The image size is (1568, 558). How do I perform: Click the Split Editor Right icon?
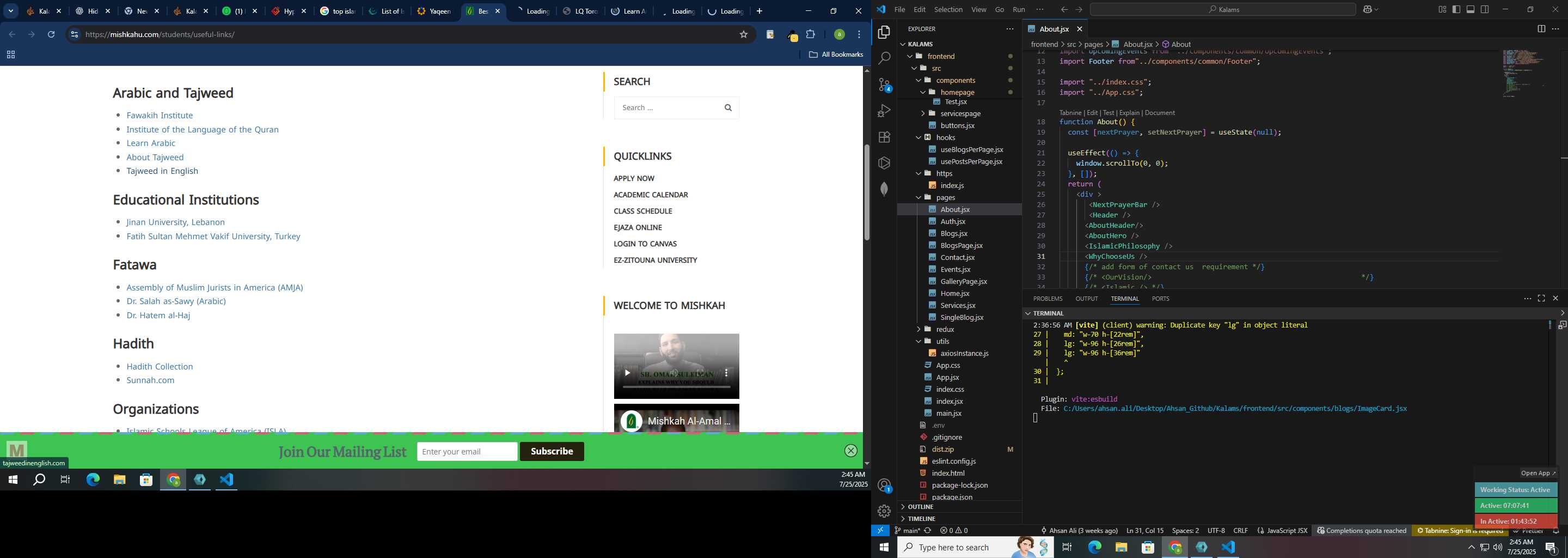point(1541,29)
